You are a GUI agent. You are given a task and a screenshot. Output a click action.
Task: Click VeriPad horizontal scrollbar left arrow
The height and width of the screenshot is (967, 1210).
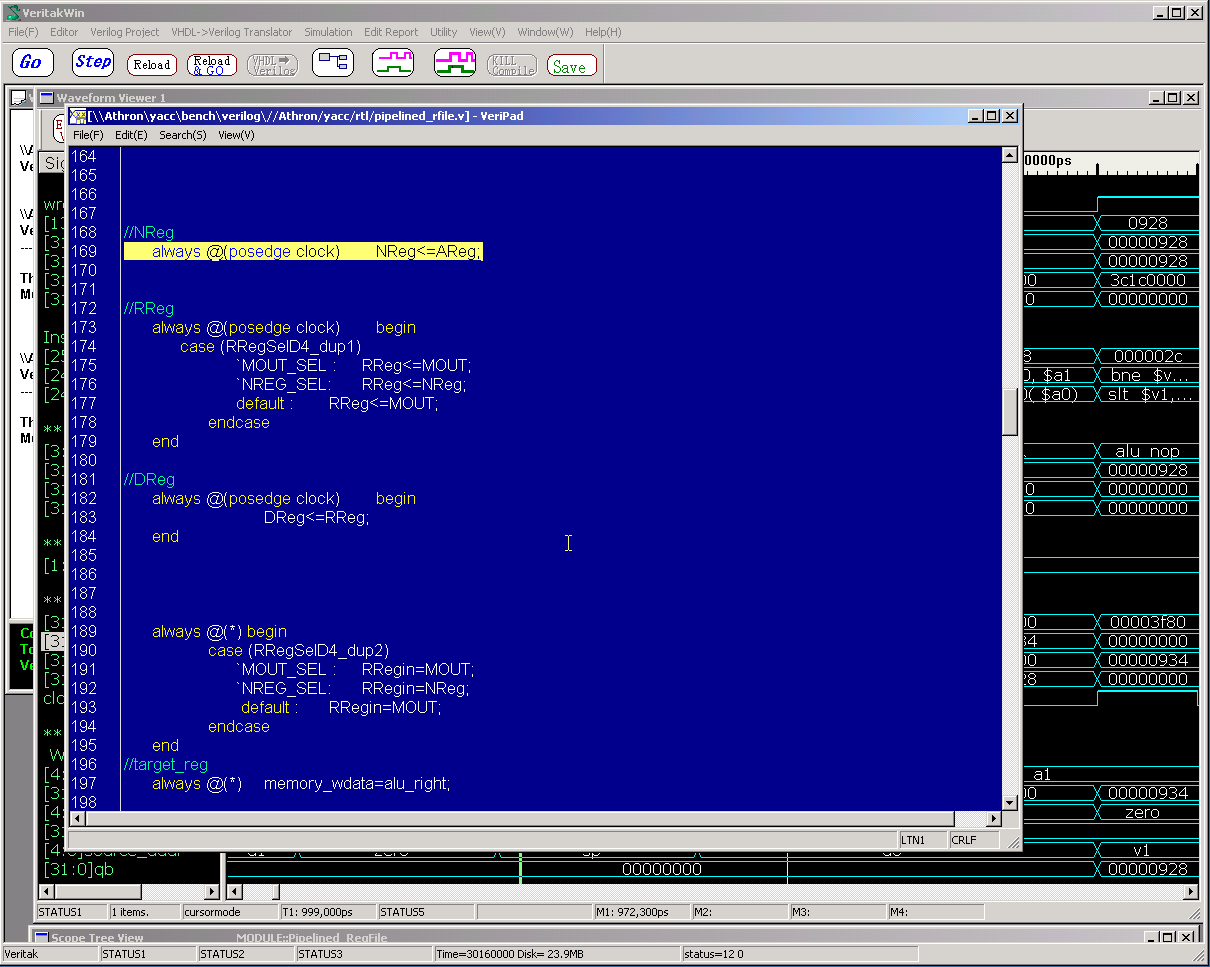point(76,819)
